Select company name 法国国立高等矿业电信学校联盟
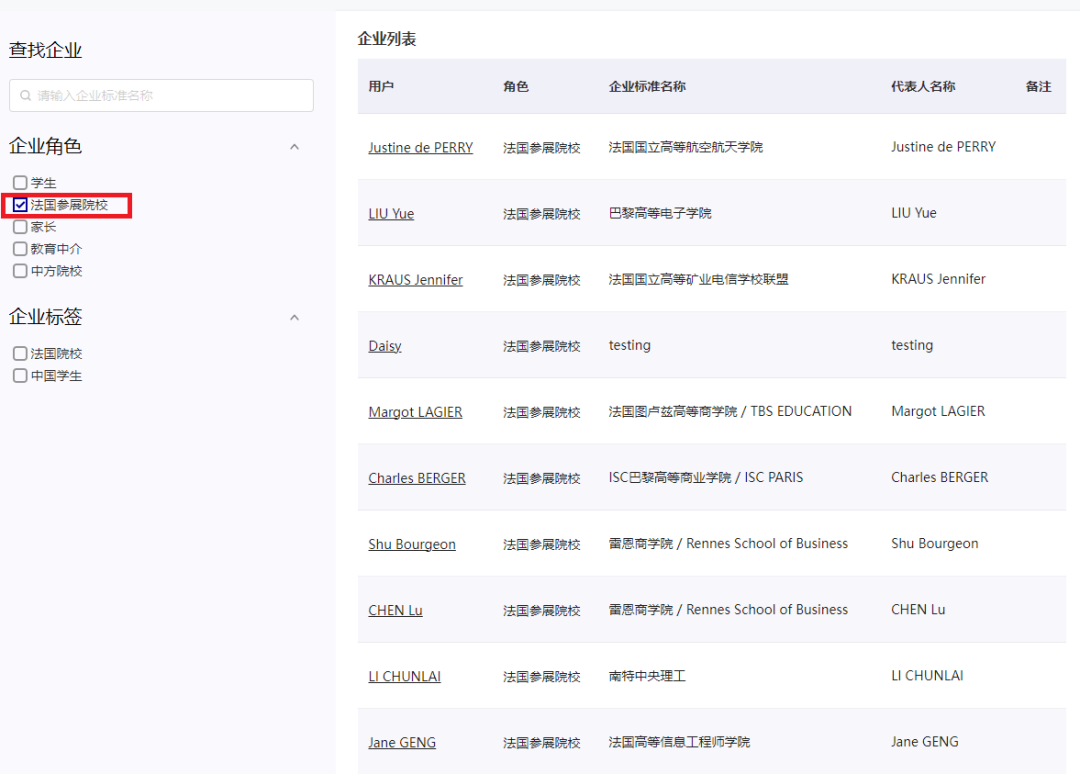The image size is (1080, 774). [698, 279]
